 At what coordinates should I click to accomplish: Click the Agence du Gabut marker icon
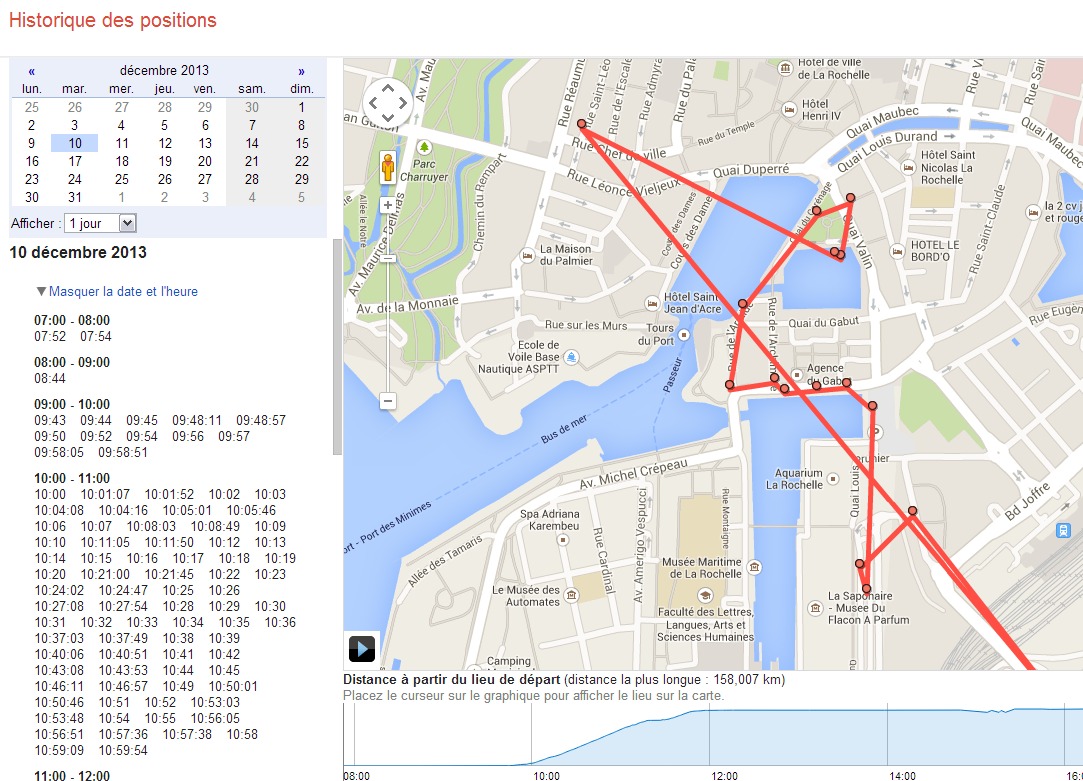pyautogui.click(x=797, y=374)
